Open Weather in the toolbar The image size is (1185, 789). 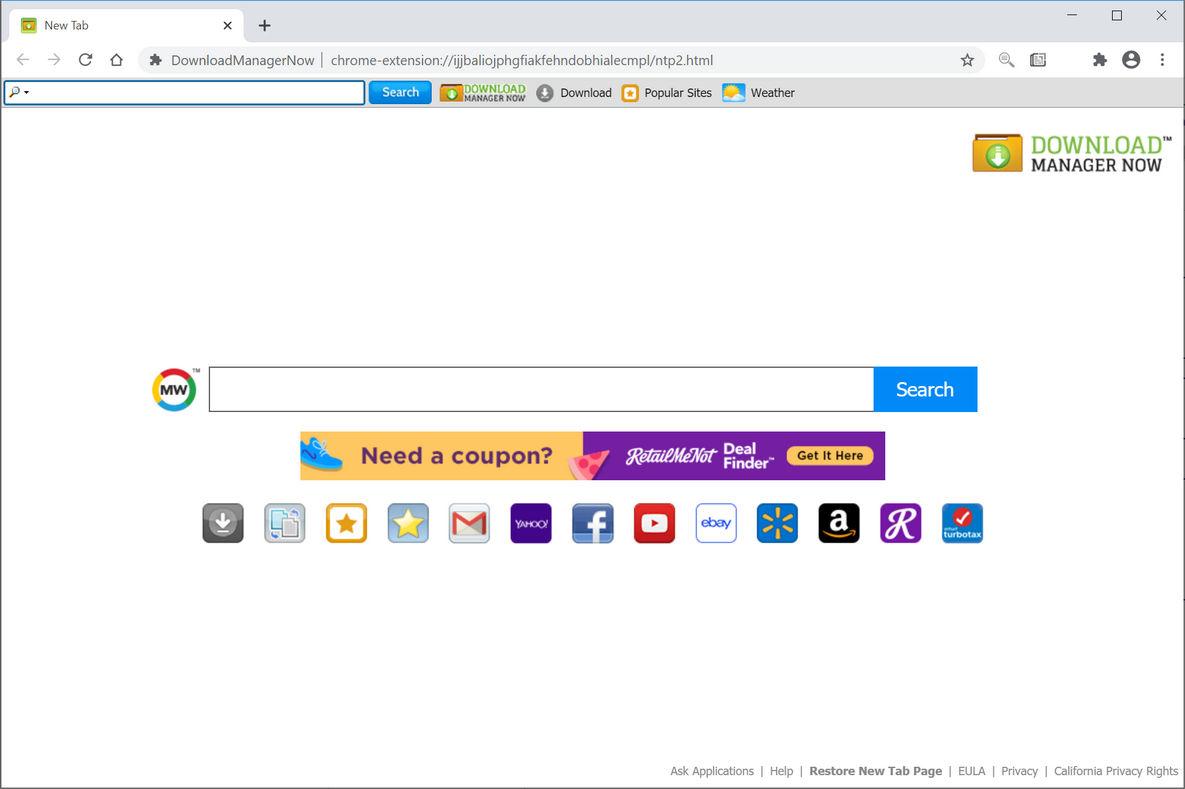[x=759, y=93]
